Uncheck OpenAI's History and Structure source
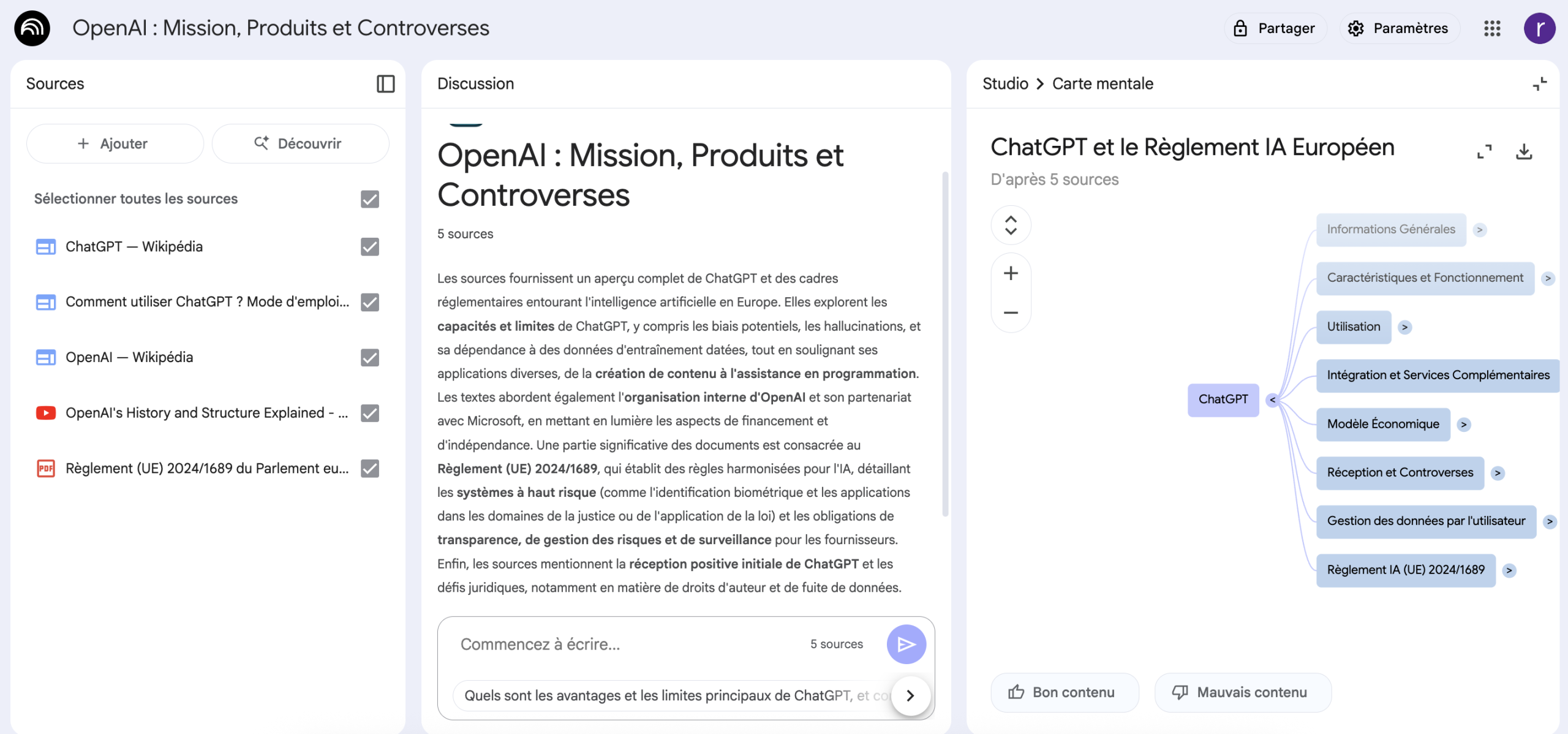The image size is (1568, 734). [370, 414]
